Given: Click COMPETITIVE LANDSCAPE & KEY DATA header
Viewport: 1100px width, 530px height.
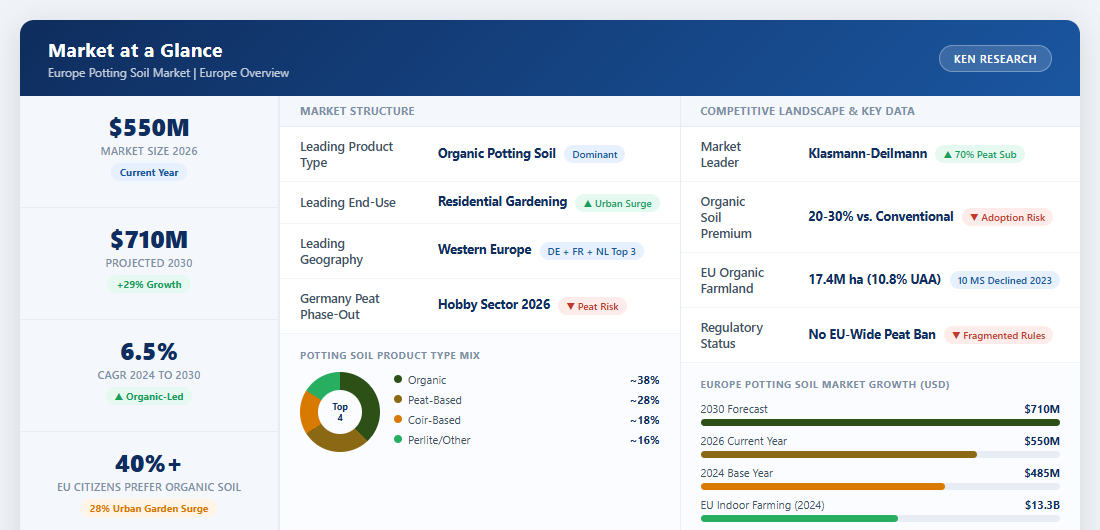Looking at the screenshot, I should (x=807, y=111).
